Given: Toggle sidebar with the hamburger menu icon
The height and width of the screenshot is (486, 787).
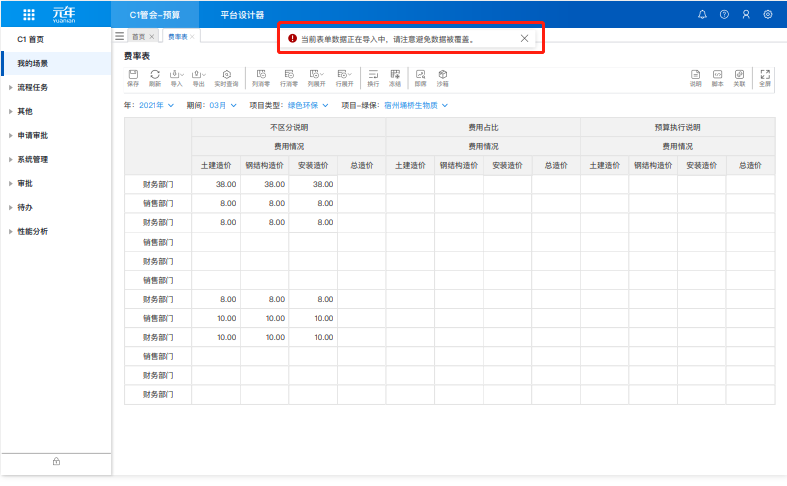Looking at the screenshot, I should click(x=120, y=36).
